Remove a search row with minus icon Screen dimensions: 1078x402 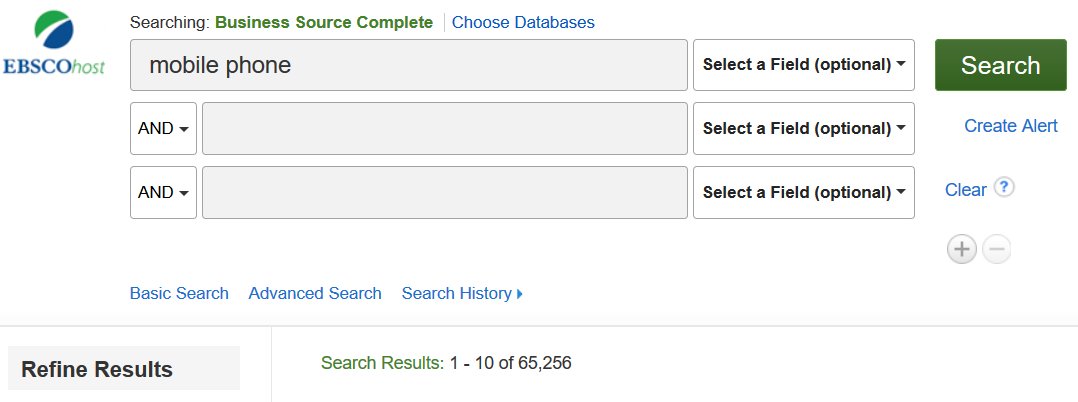997,249
